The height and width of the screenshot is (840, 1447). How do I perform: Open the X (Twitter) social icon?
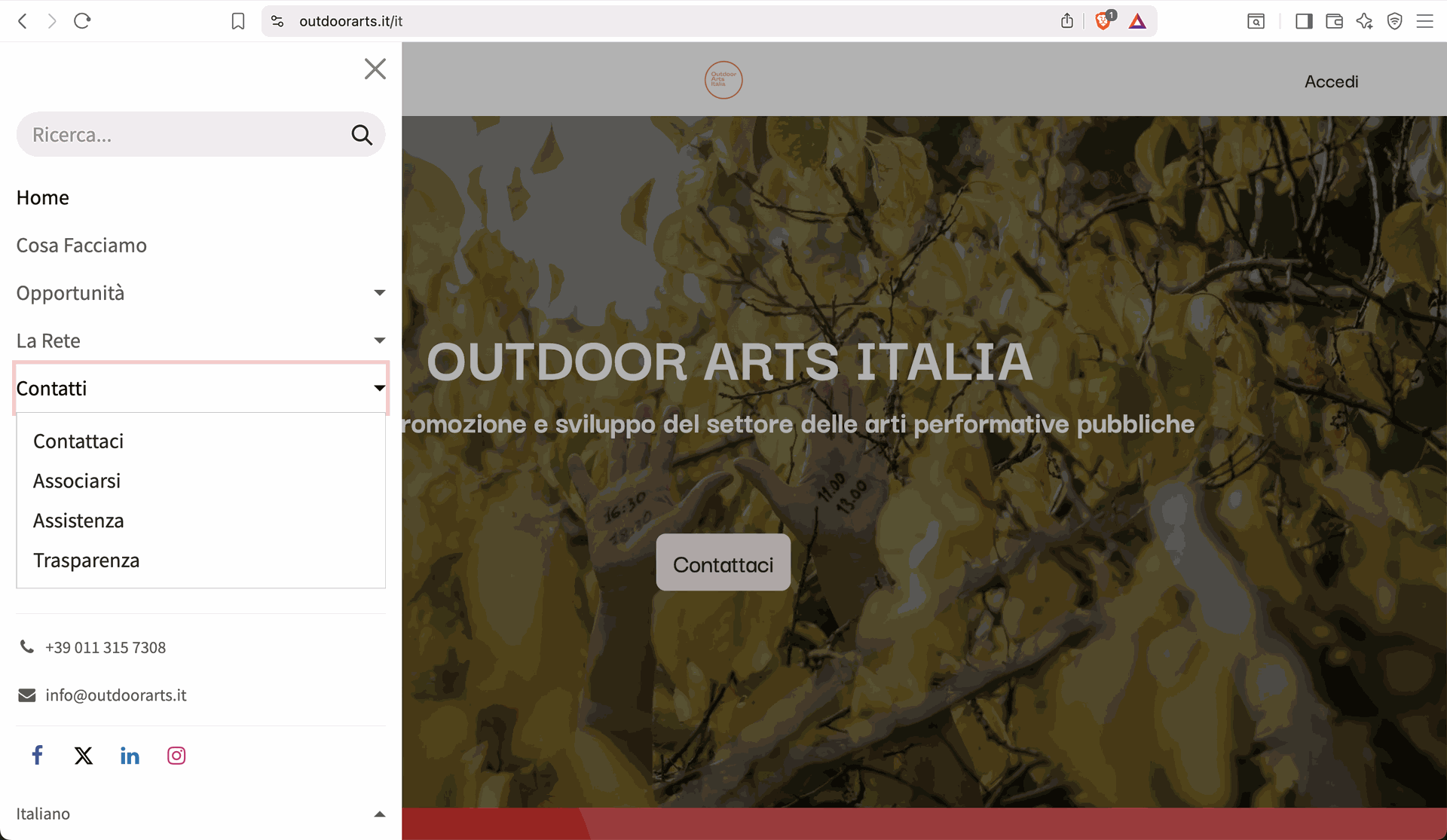click(84, 756)
